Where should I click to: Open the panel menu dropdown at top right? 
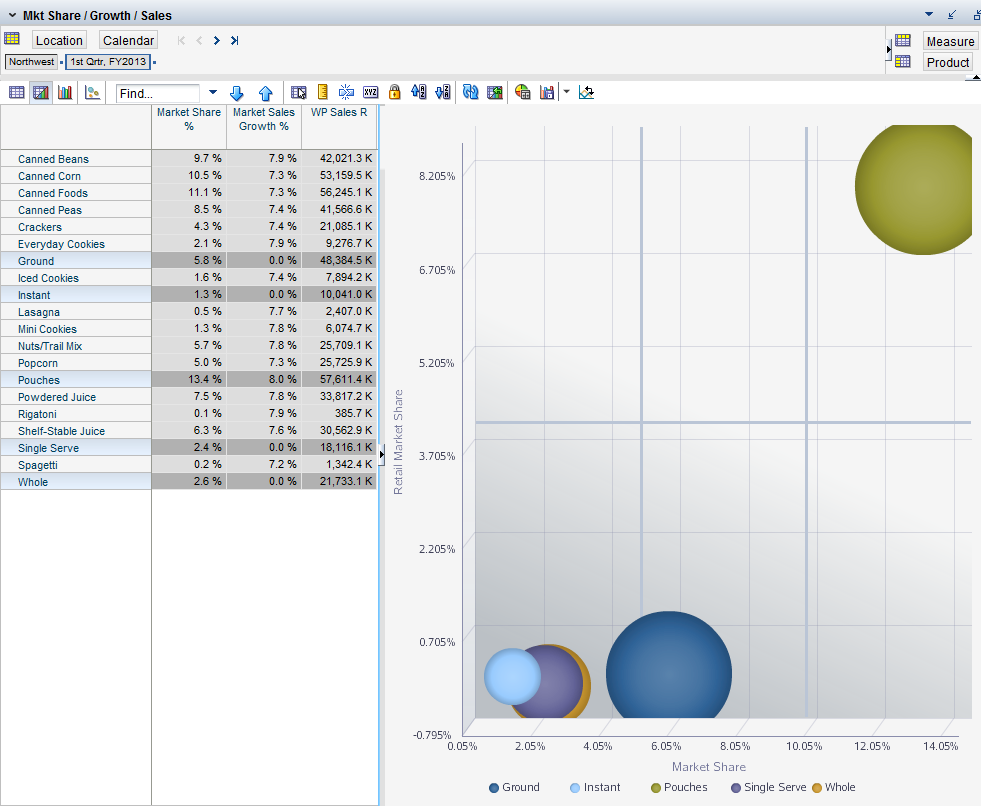928,14
